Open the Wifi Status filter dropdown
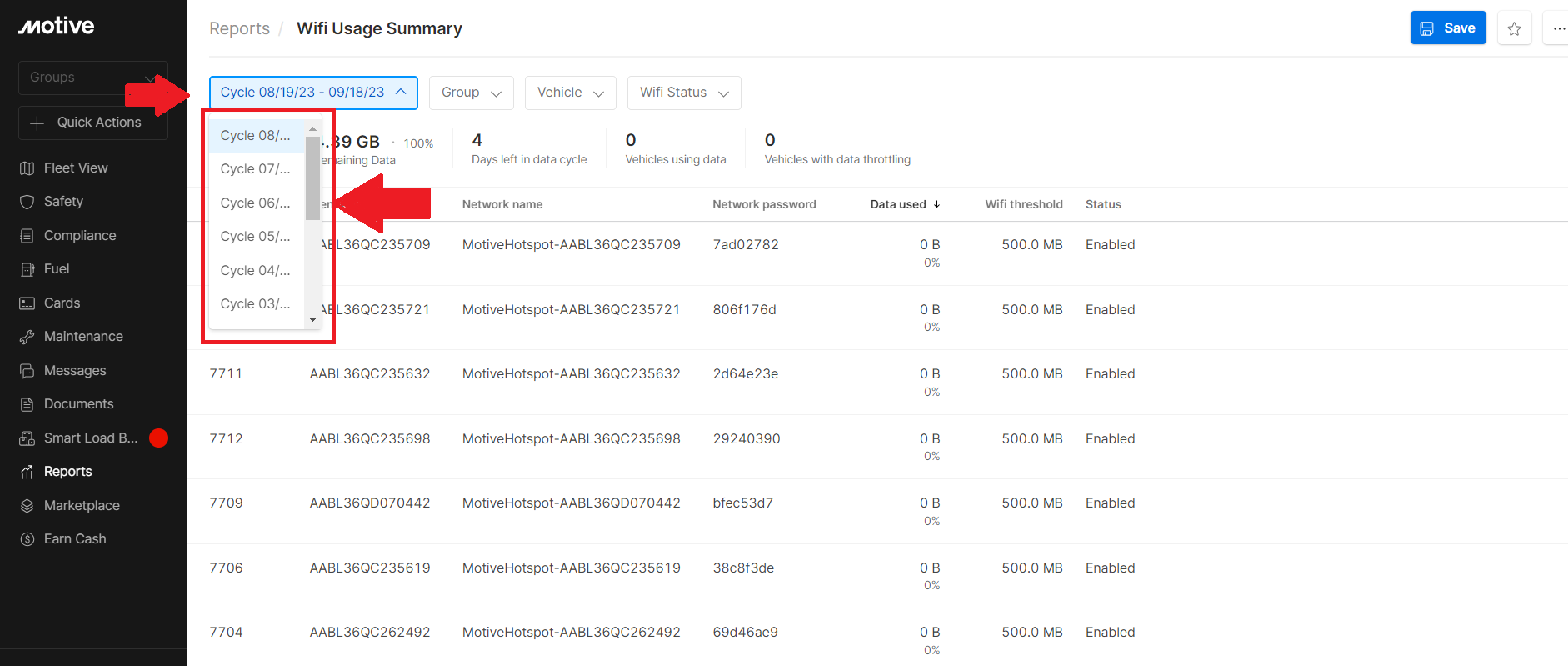 click(684, 93)
